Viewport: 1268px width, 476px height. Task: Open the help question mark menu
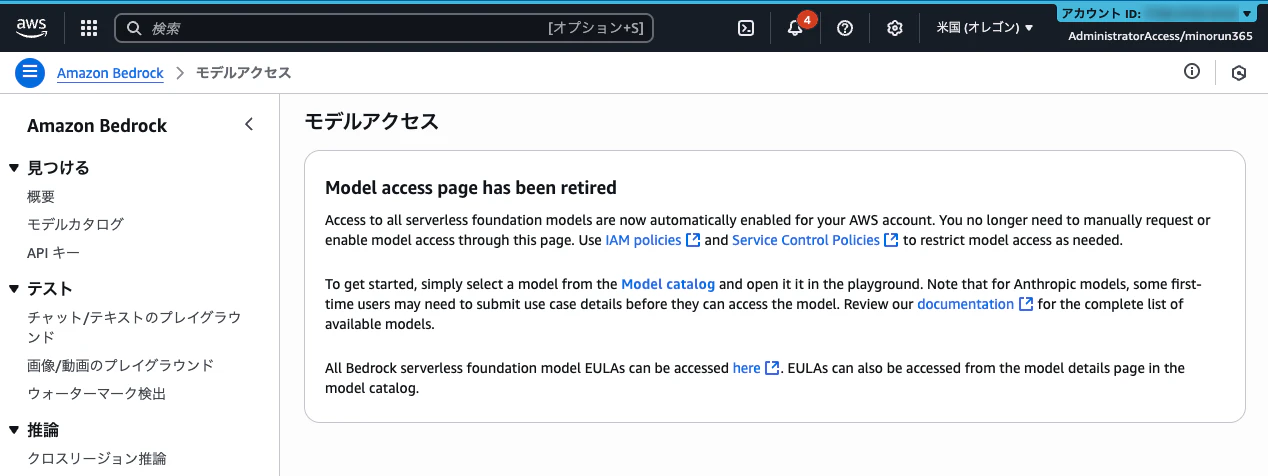(845, 28)
